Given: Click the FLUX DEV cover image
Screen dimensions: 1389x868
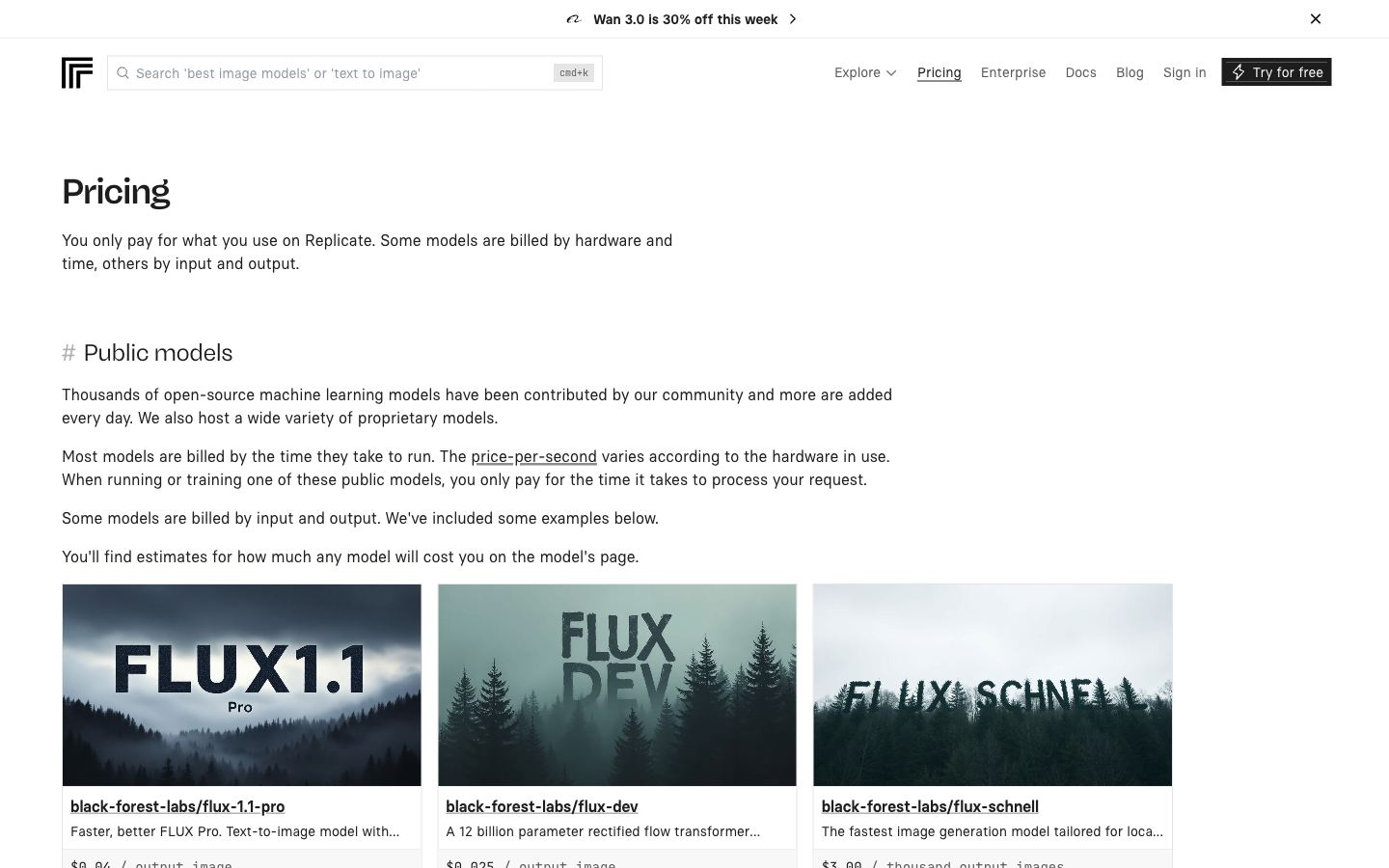Looking at the screenshot, I should 617,685.
